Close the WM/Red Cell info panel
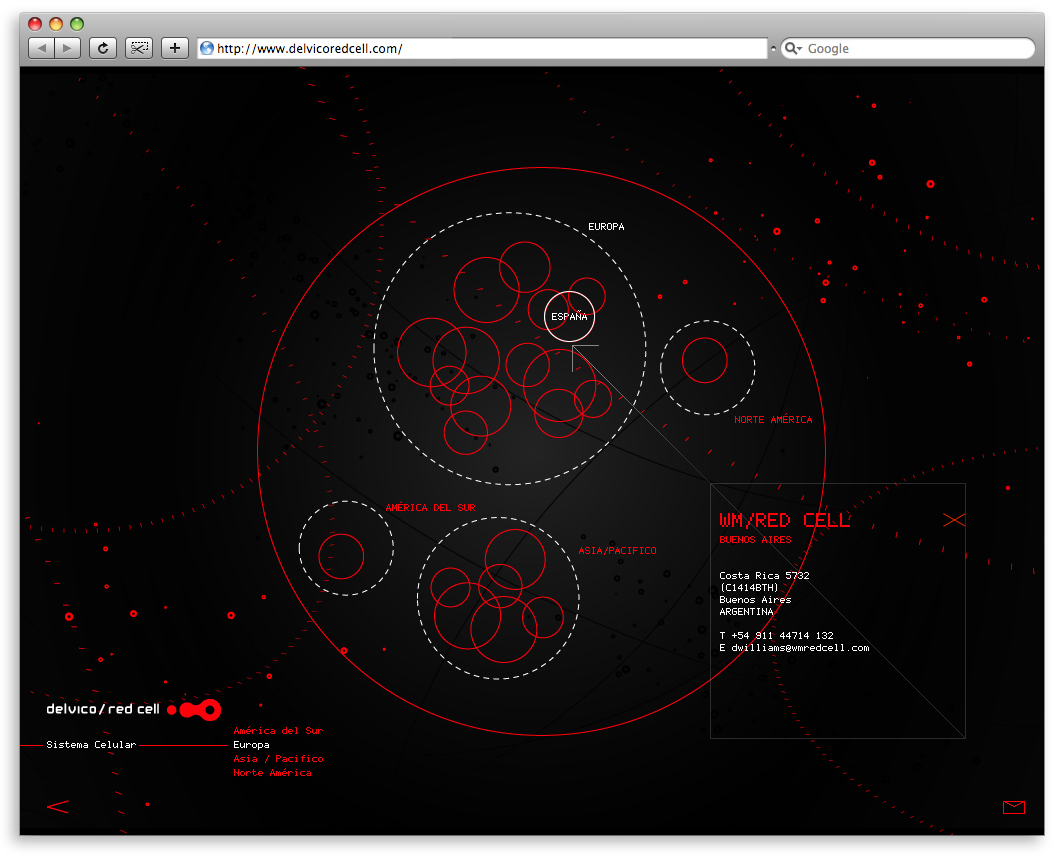This screenshot has height=860, width=1057. point(954,520)
